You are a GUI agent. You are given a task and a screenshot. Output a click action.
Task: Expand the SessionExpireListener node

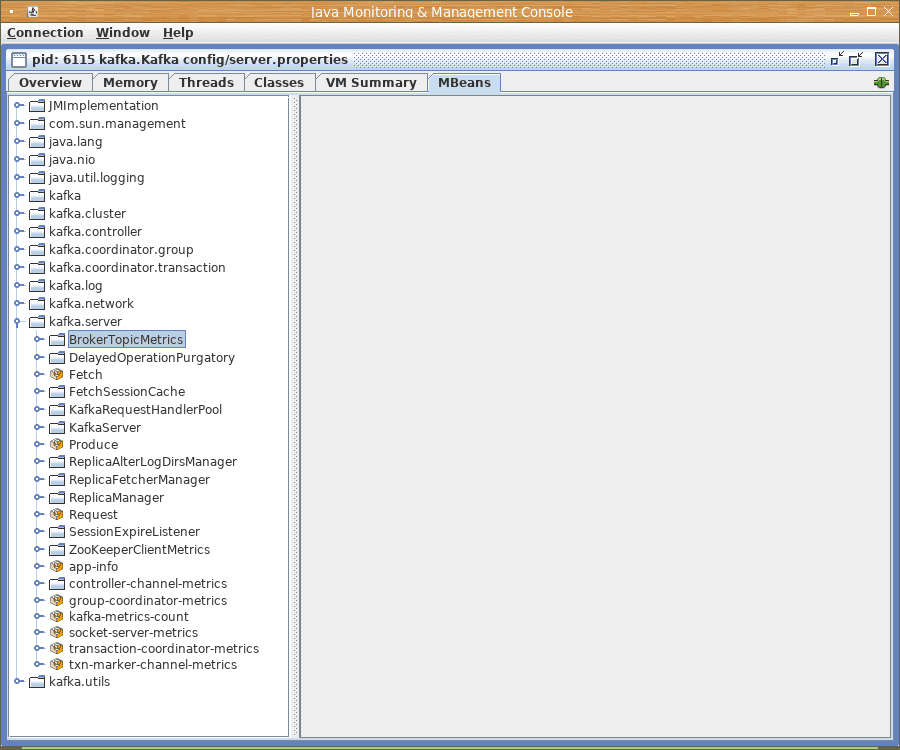click(38, 531)
